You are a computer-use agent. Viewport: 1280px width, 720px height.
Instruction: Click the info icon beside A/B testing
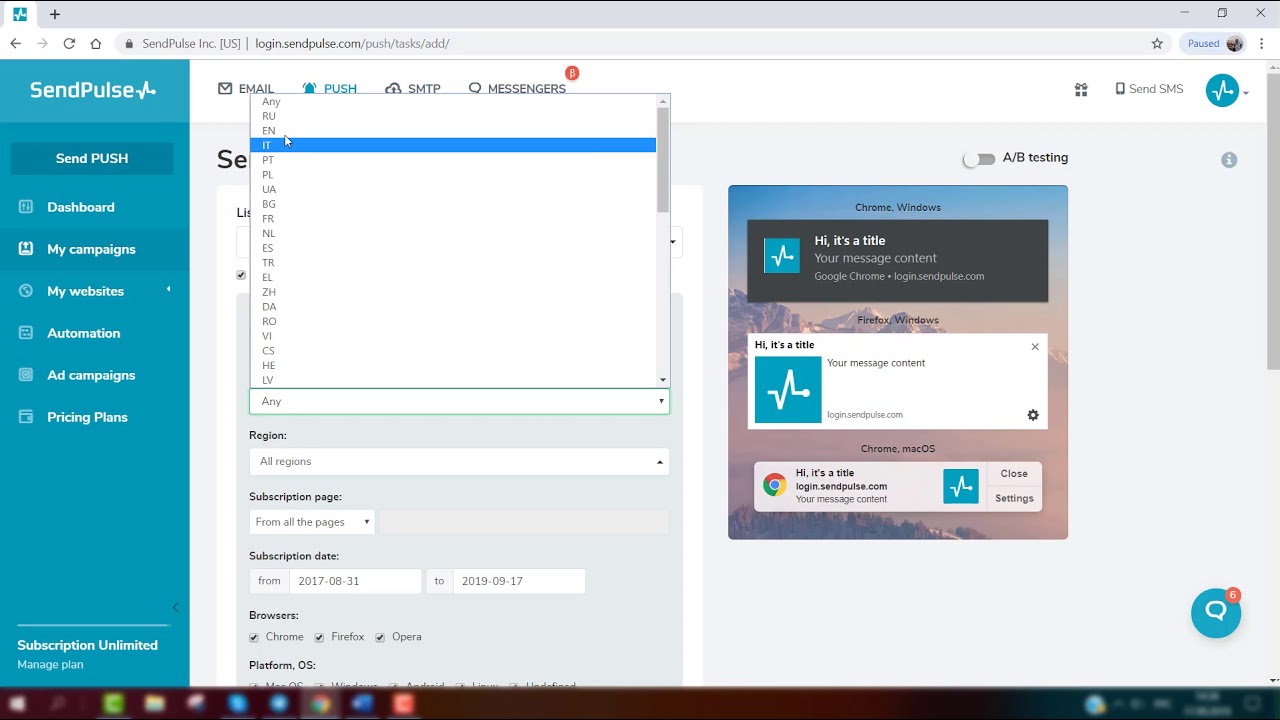[x=1229, y=160]
